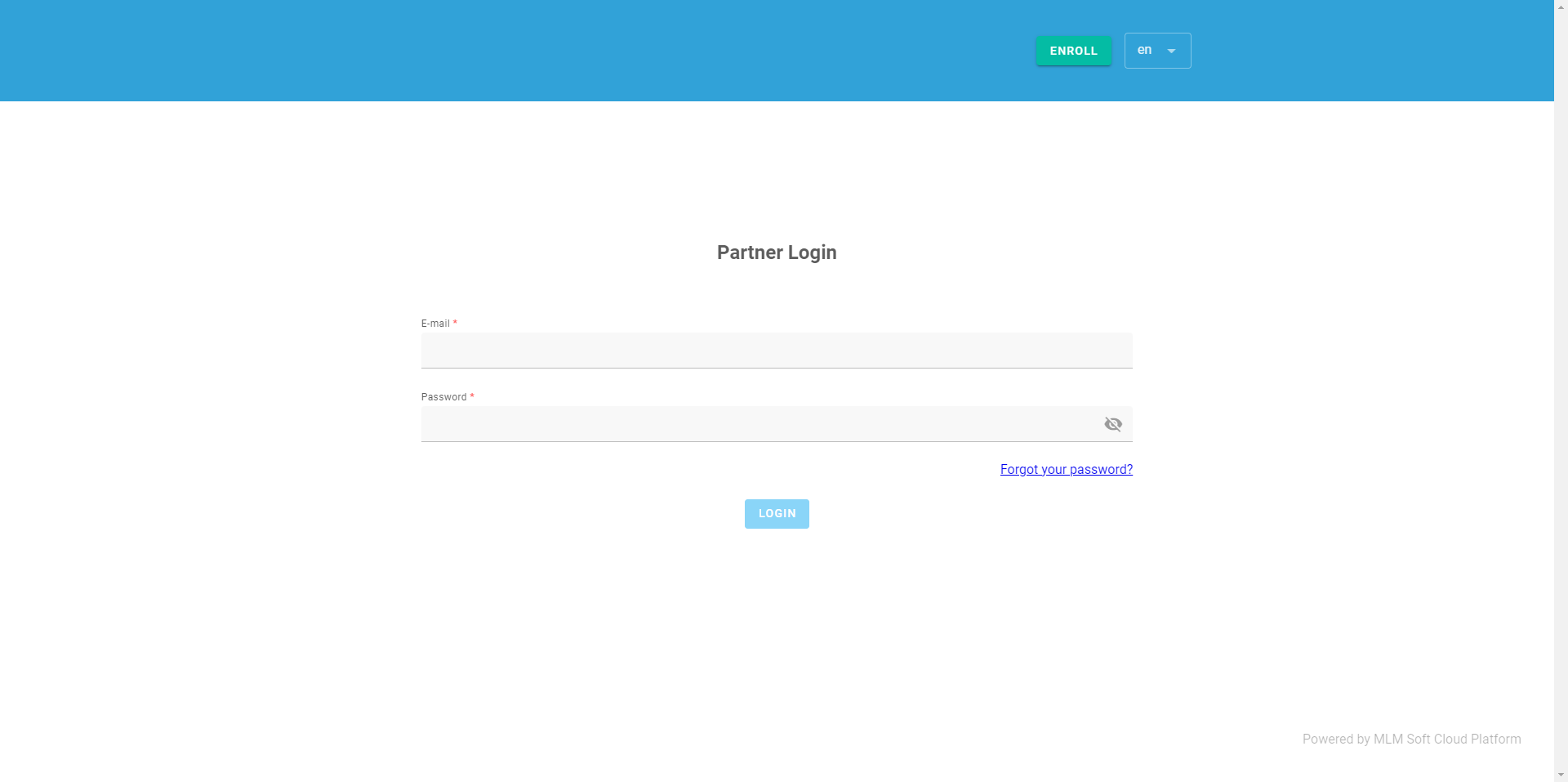
Task: Click the caret arrow beside "en"
Action: click(1171, 51)
